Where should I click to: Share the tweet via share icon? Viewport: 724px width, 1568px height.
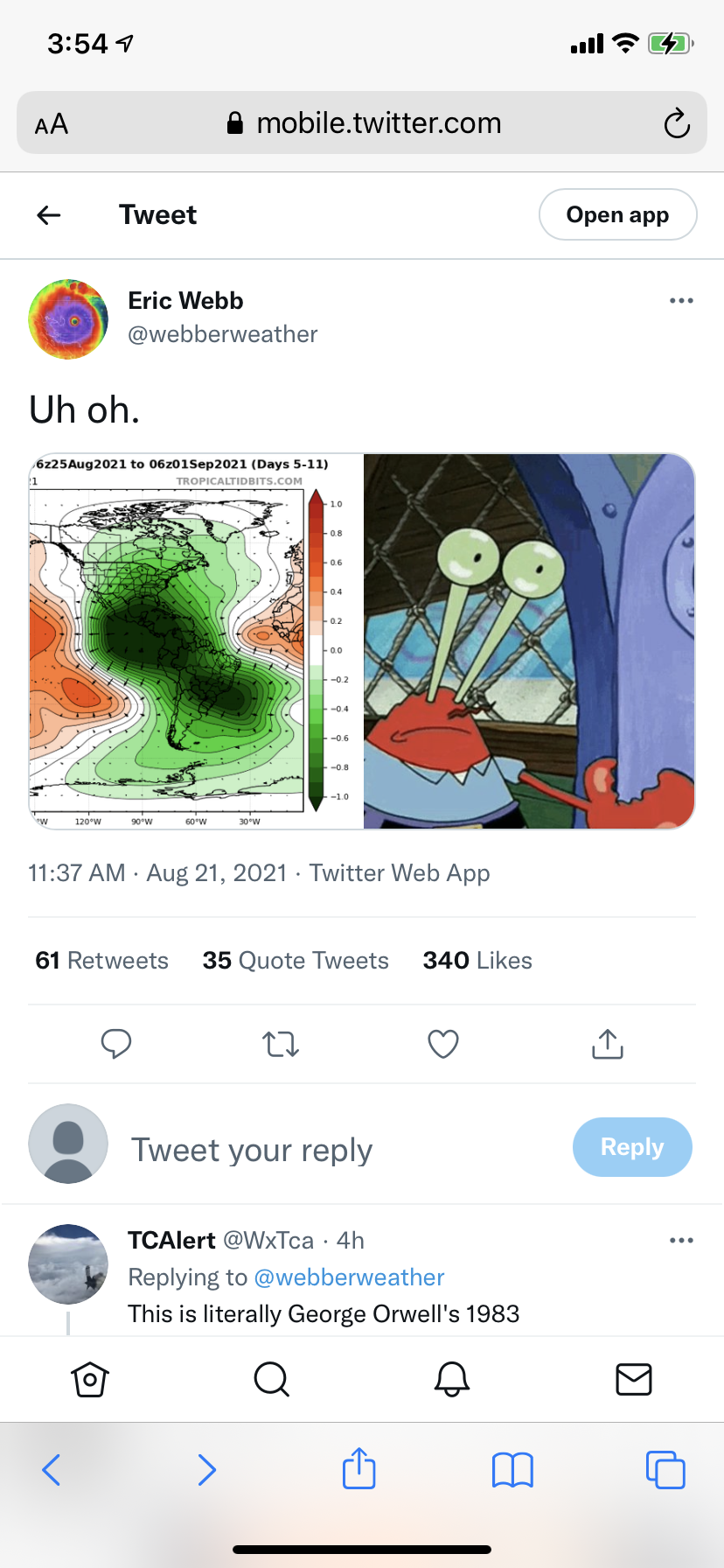(x=608, y=1044)
